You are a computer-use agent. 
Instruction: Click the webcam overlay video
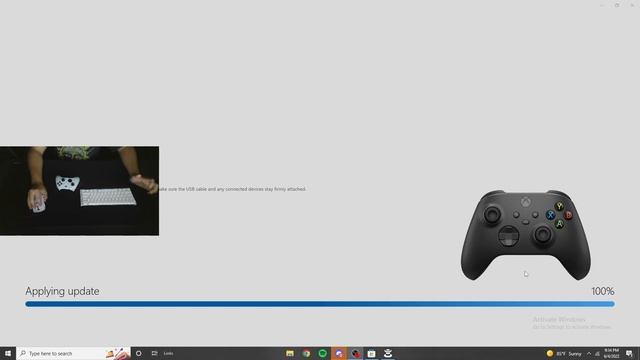(80, 191)
